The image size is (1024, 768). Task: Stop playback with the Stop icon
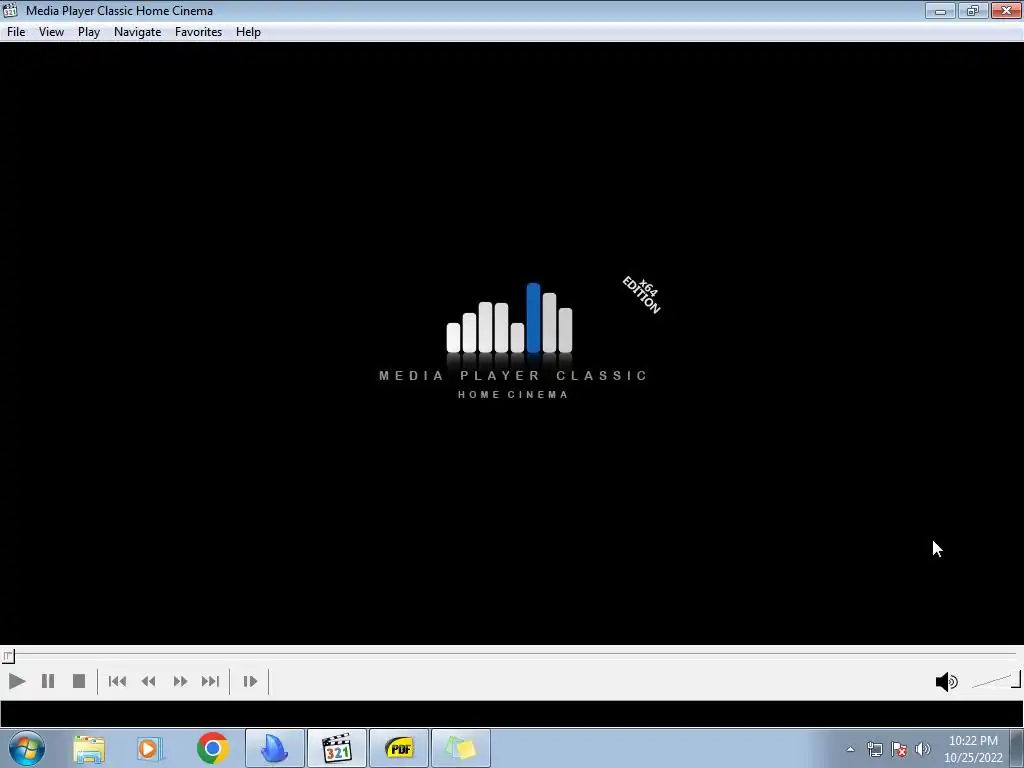(x=79, y=681)
